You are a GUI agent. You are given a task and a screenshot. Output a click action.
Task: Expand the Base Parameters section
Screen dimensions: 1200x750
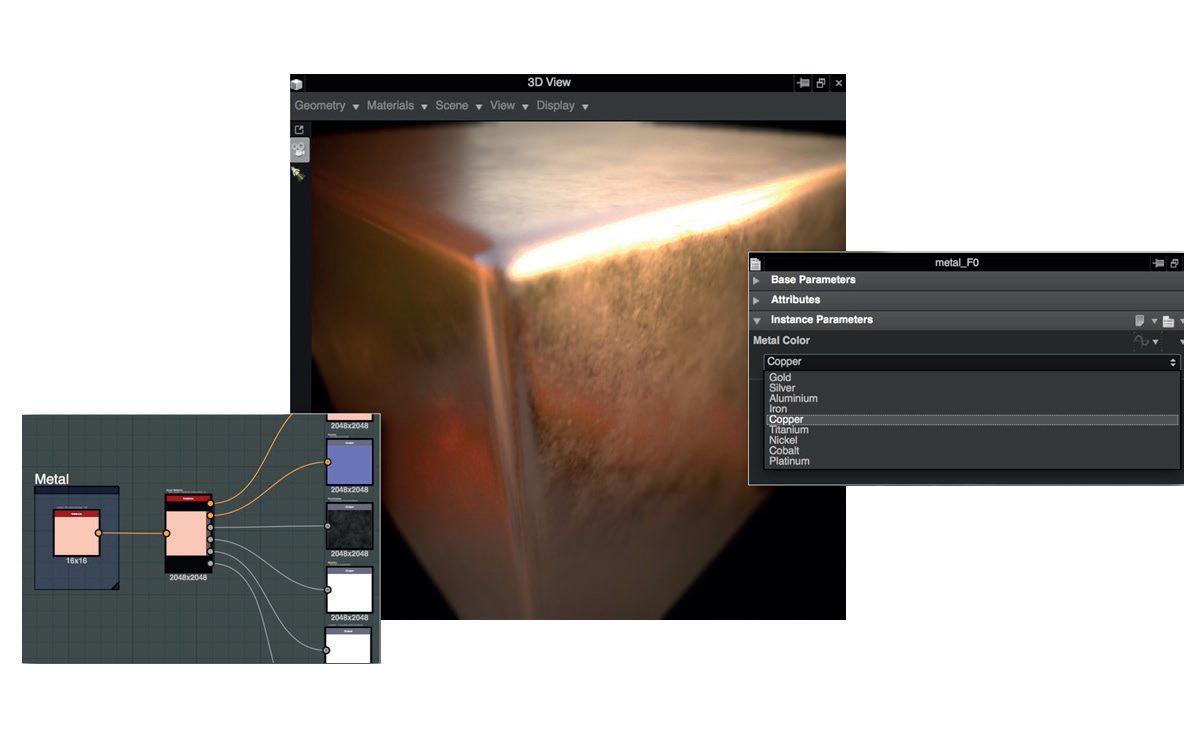[x=757, y=281]
